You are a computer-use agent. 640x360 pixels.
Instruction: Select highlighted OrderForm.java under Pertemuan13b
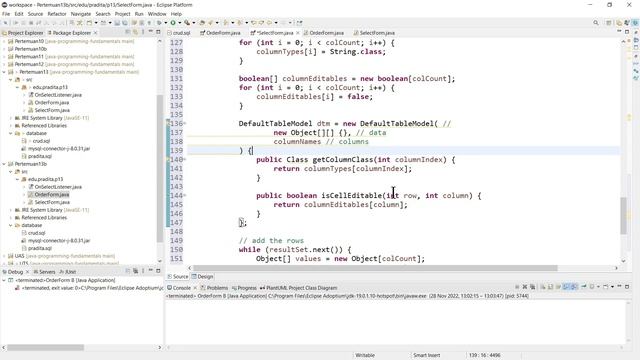[51, 195]
